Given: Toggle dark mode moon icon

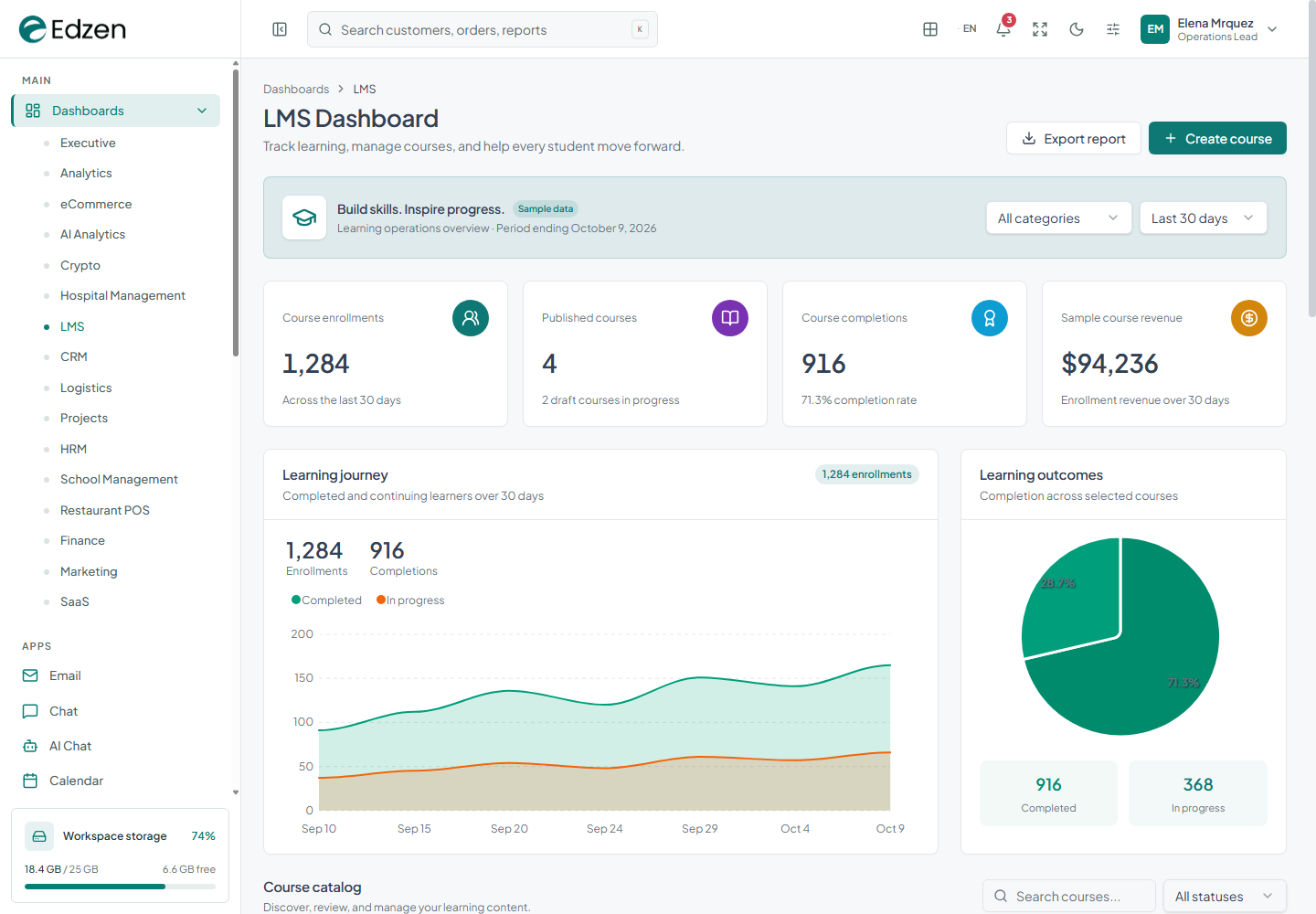Looking at the screenshot, I should 1077,29.
